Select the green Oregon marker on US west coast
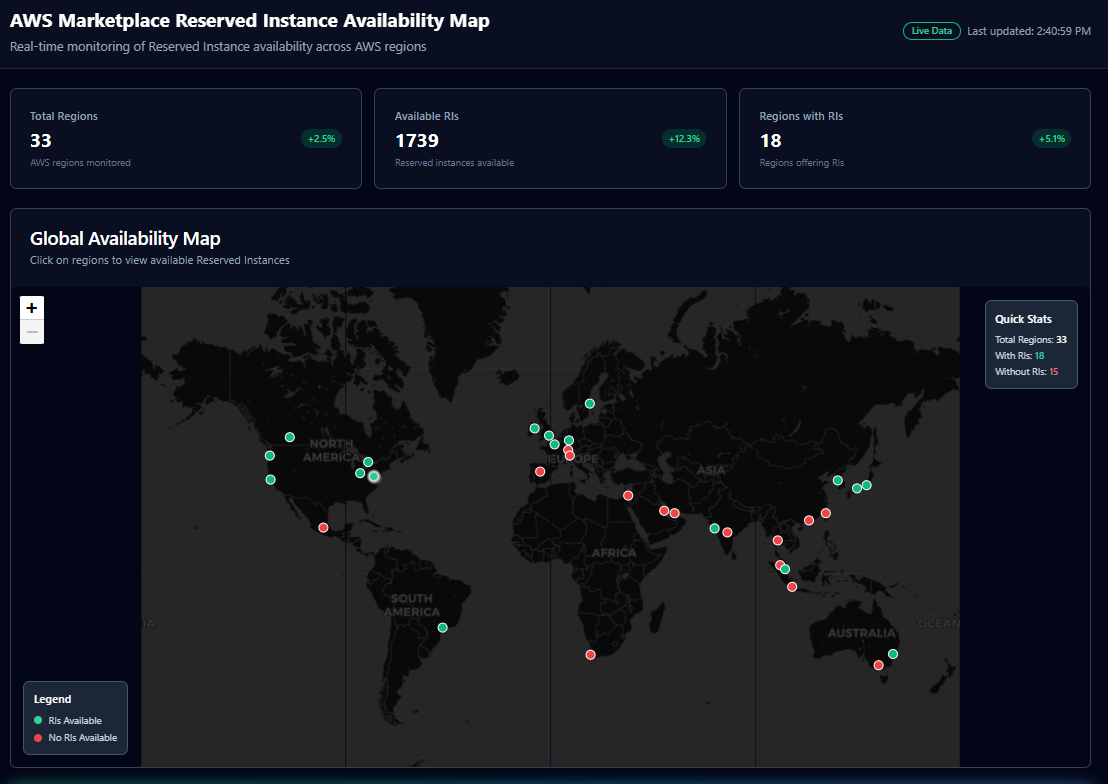The width and height of the screenshot is (1108, 784). pos(269,456)
